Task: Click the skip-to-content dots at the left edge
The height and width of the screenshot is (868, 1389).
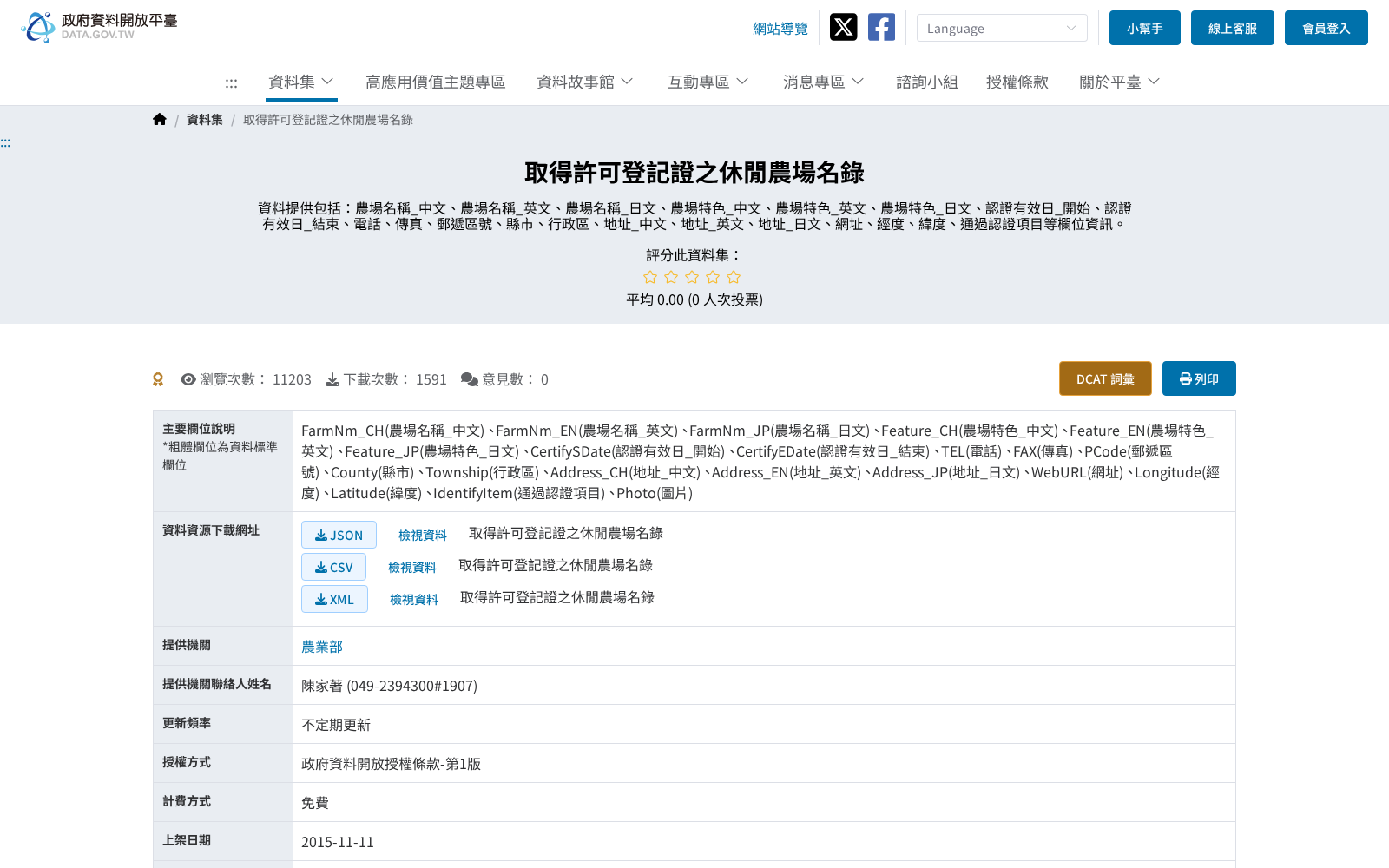Action: 5,142
